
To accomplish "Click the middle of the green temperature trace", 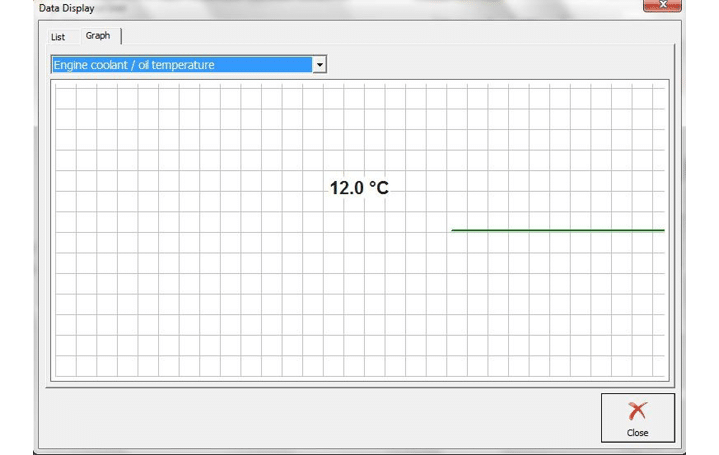I will [557, 230].
